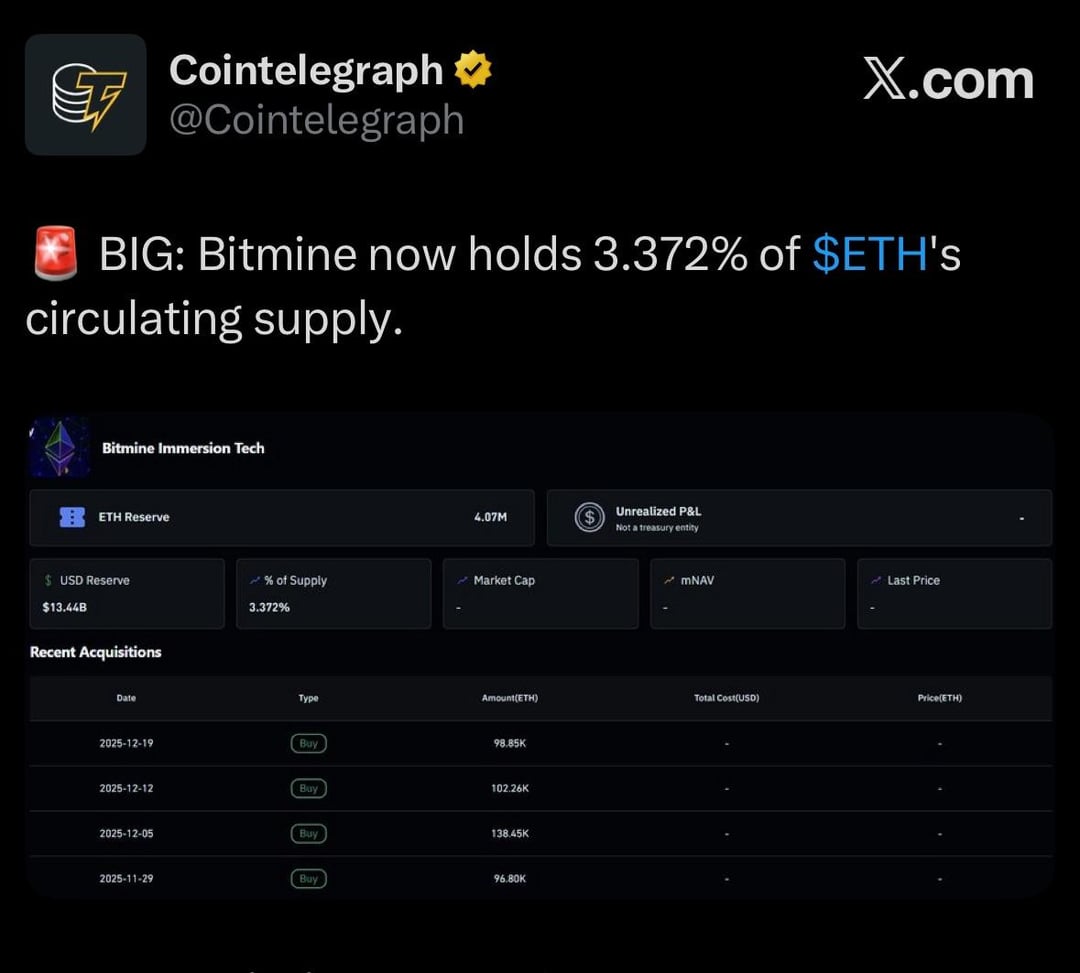Viewport: 1080px width, 973px height.
Task: Click the Buy badge for 2025-12-19
Action: tap(309, 743)
